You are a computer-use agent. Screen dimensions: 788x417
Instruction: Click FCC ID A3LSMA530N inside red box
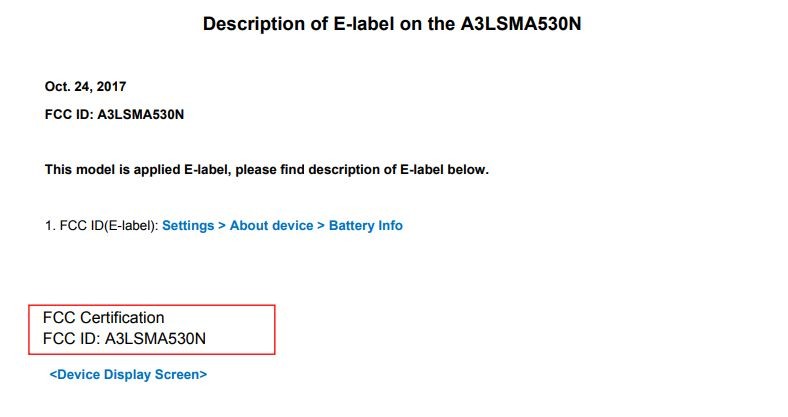click(124, 339)
